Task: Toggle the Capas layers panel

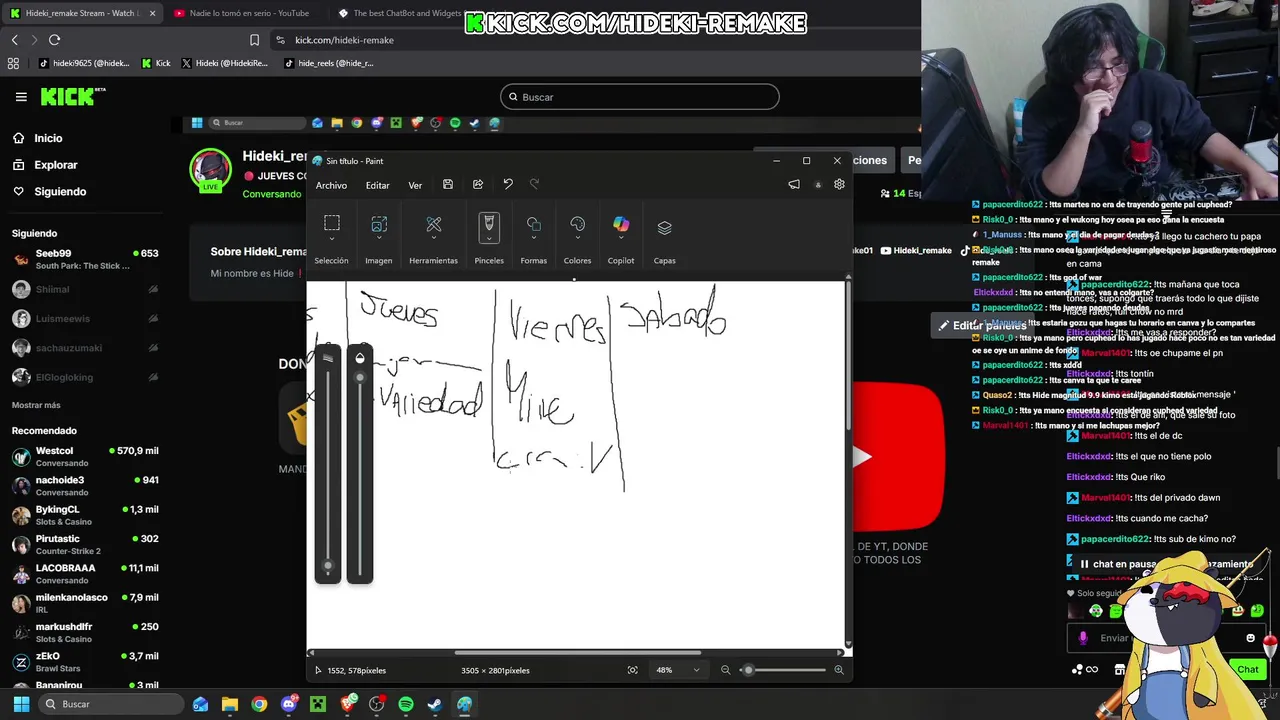Action: tap(664, 228)
